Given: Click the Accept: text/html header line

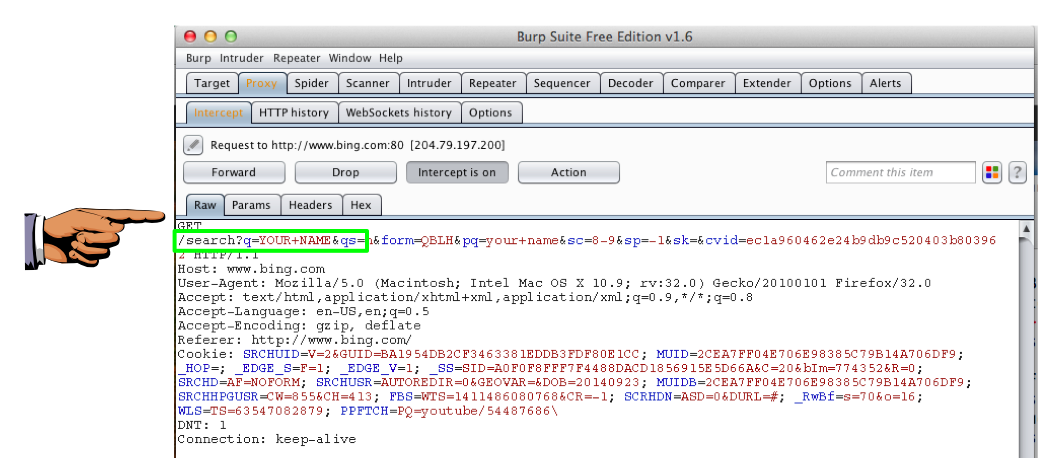Looking at the screenshot, I should tap(465, 298).
